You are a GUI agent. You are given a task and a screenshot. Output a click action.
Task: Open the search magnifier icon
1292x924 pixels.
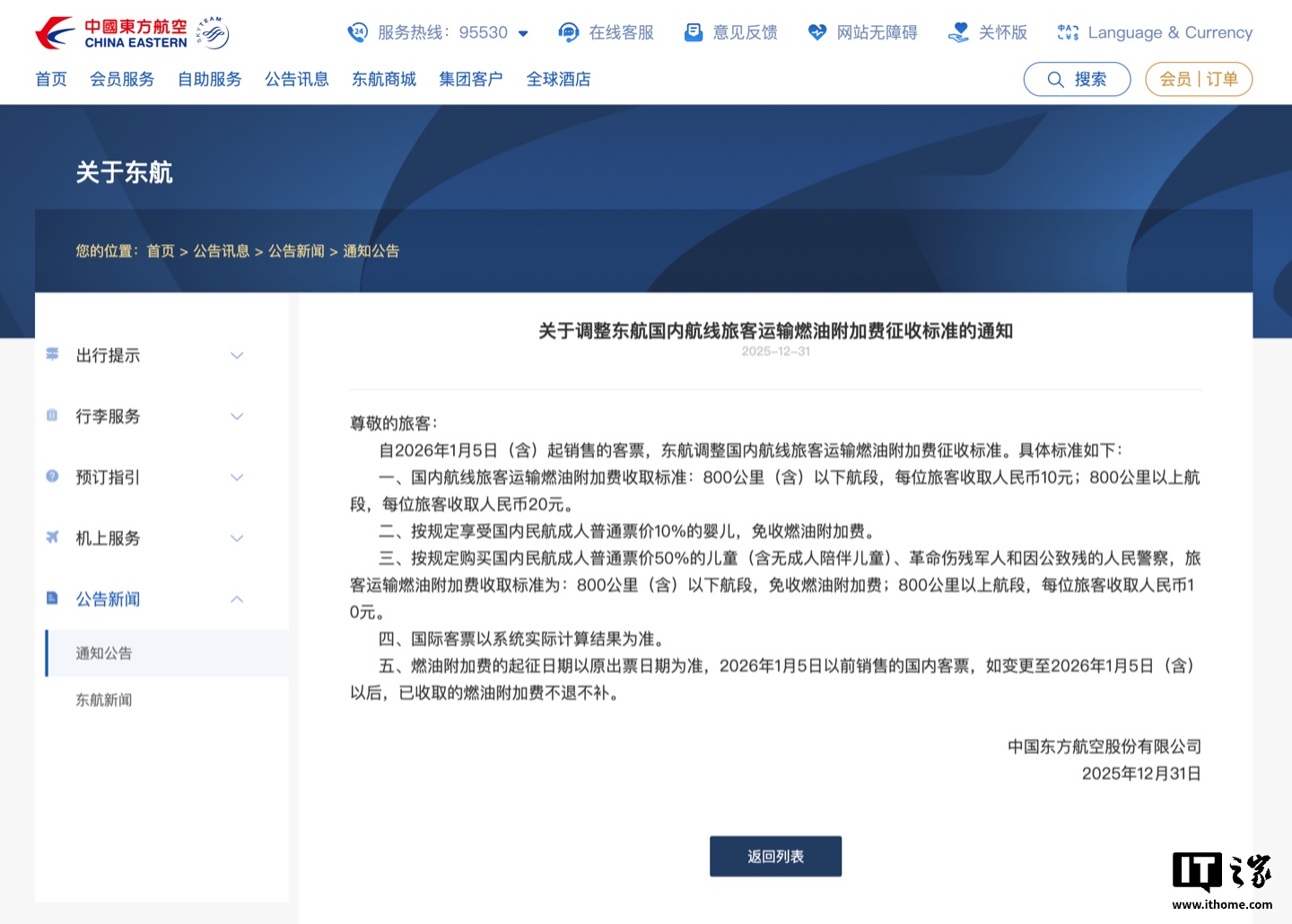click(1055, 79)
